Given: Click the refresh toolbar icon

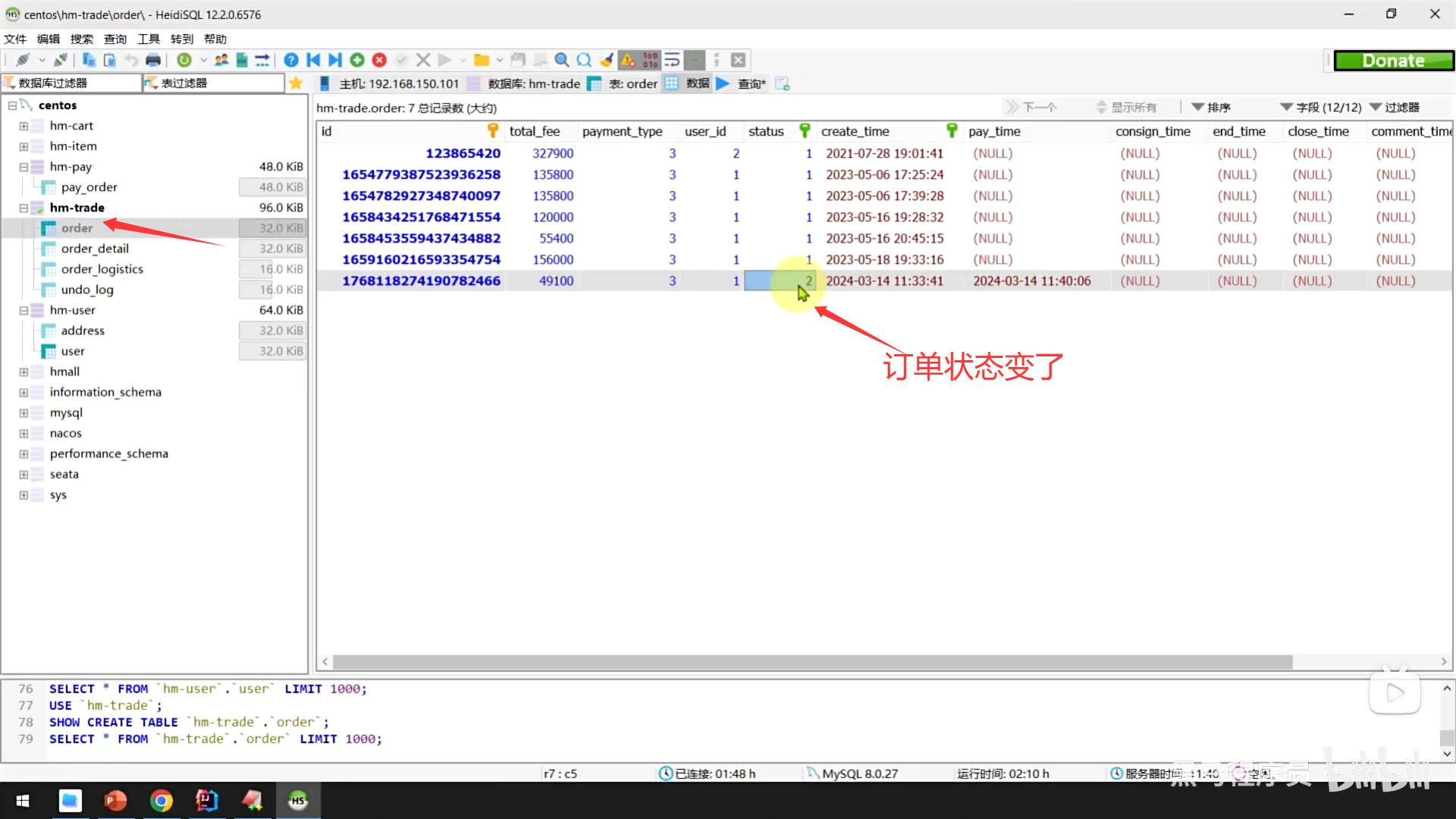Looking at the screenshot, I should point(184,60).
